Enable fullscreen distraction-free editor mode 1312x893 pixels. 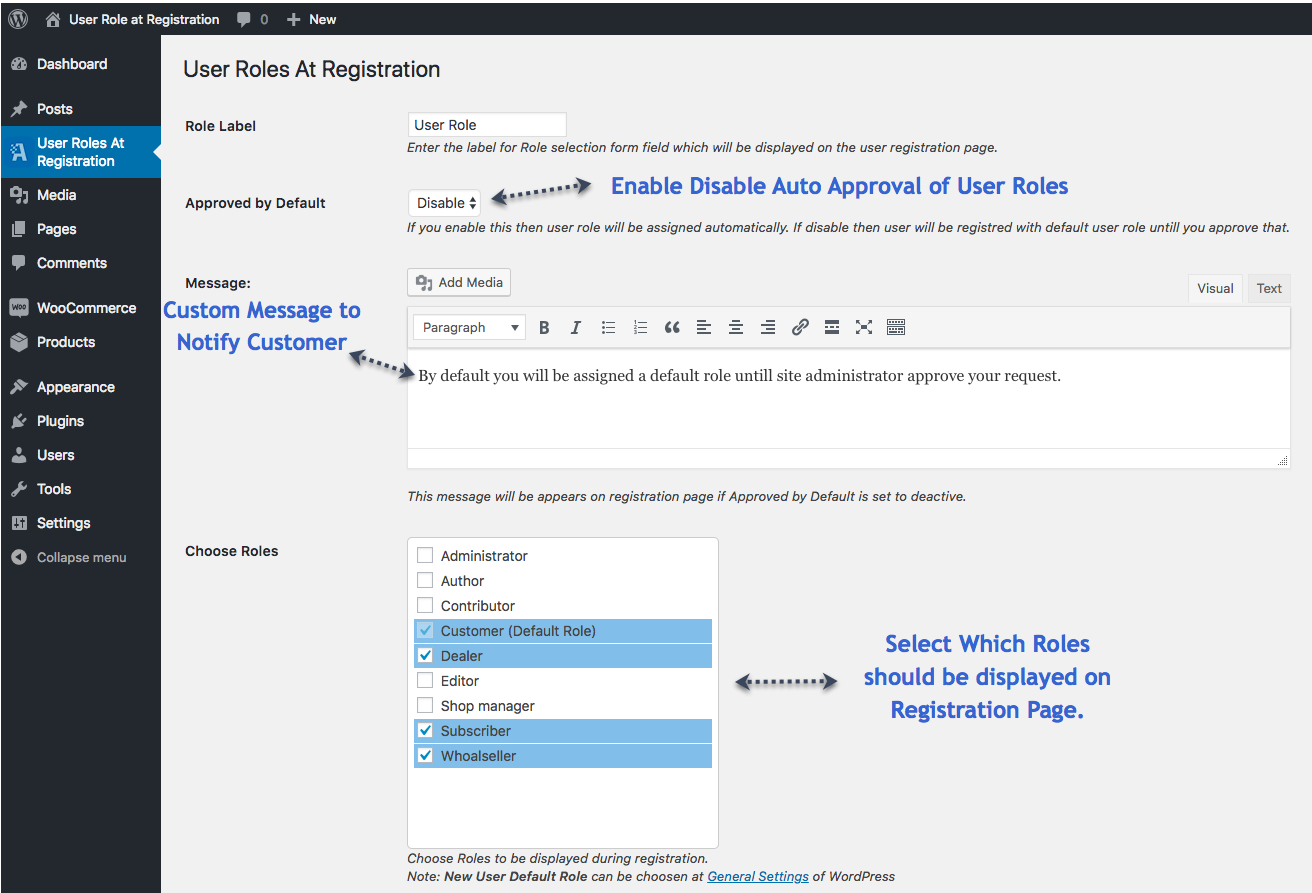click(864, 327)
